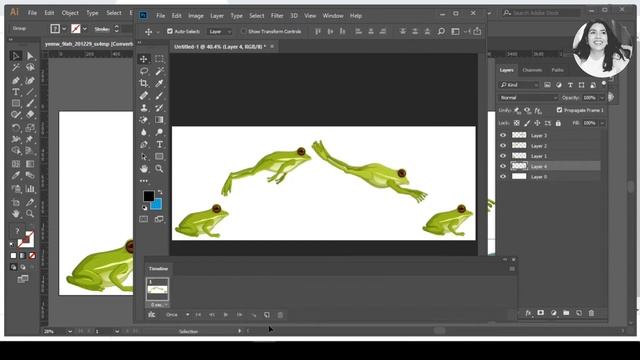This screenshot has height=360, width=640.
Task: Open Photoshop's Layer menu
Action: [x=217, y=16]
